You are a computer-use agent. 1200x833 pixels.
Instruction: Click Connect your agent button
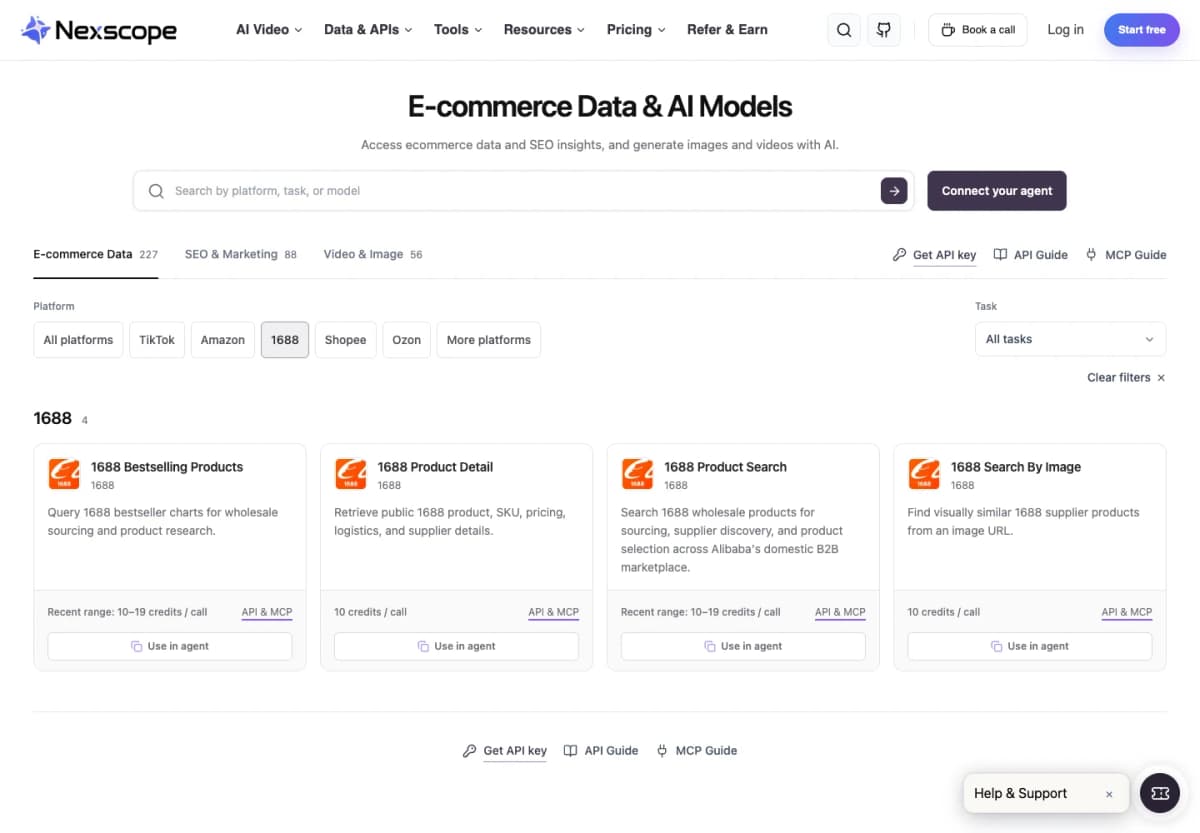[997, 191]
